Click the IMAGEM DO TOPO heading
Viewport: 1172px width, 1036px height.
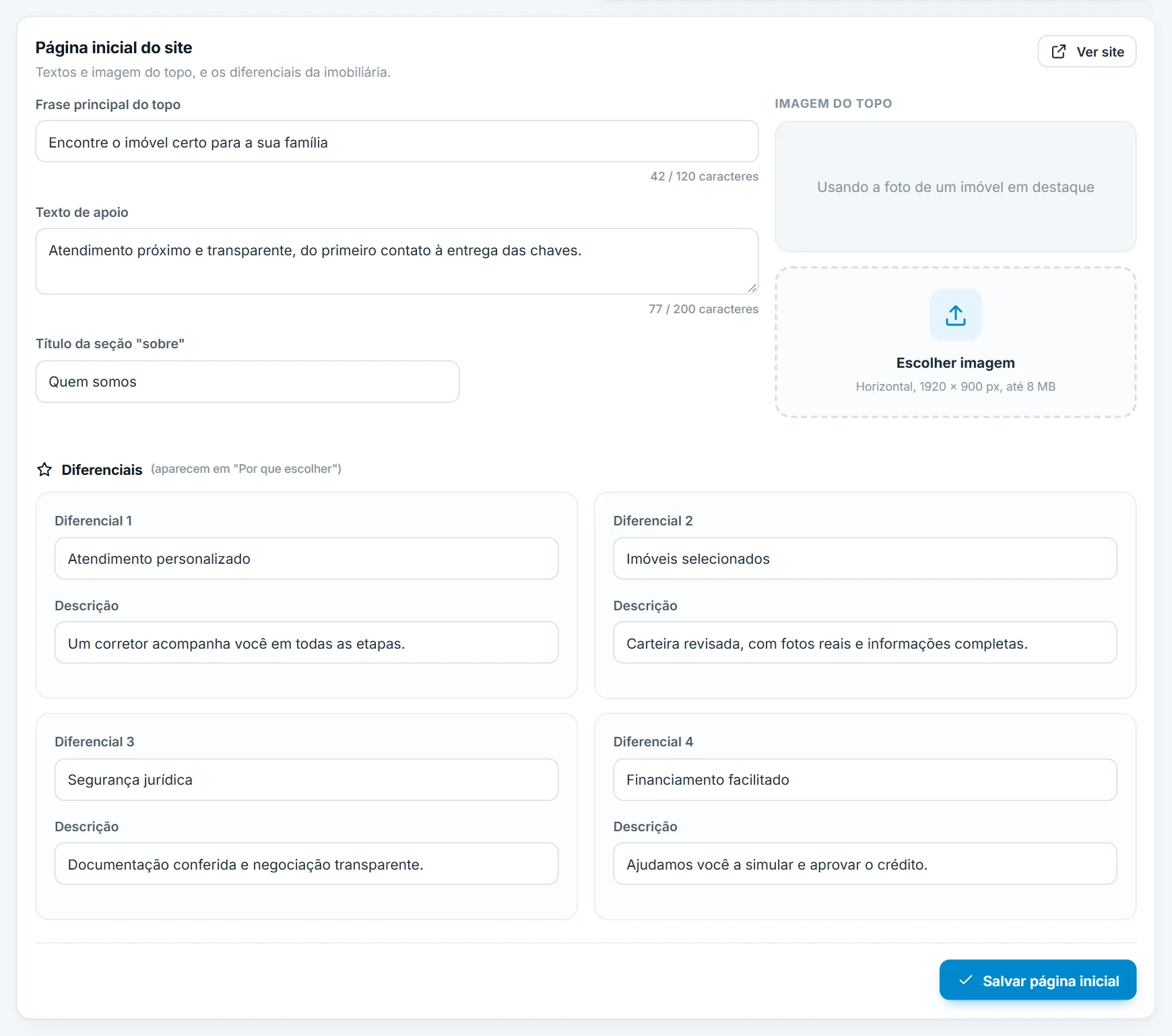[833, 104]
